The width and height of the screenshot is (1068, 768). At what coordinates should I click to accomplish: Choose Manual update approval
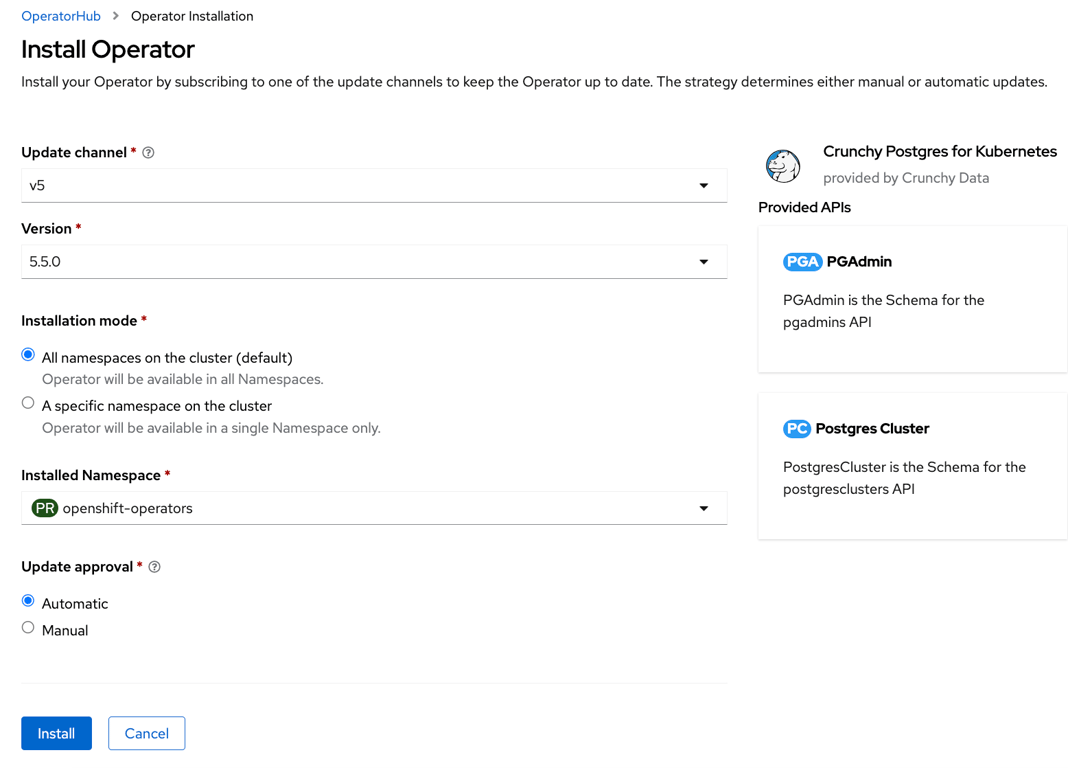pyautogui.click(x=28, y=628)
